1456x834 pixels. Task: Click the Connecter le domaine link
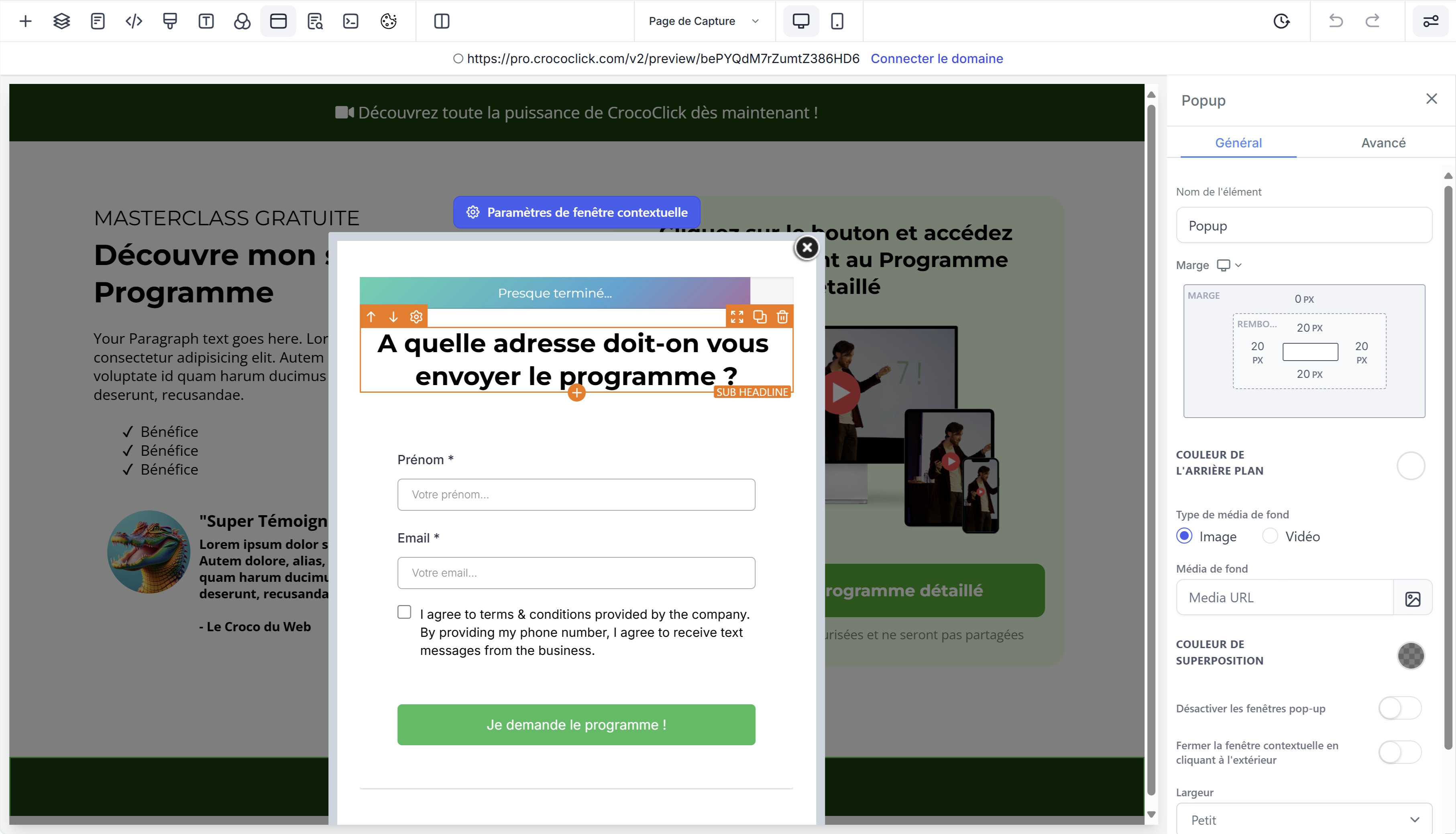936,59
